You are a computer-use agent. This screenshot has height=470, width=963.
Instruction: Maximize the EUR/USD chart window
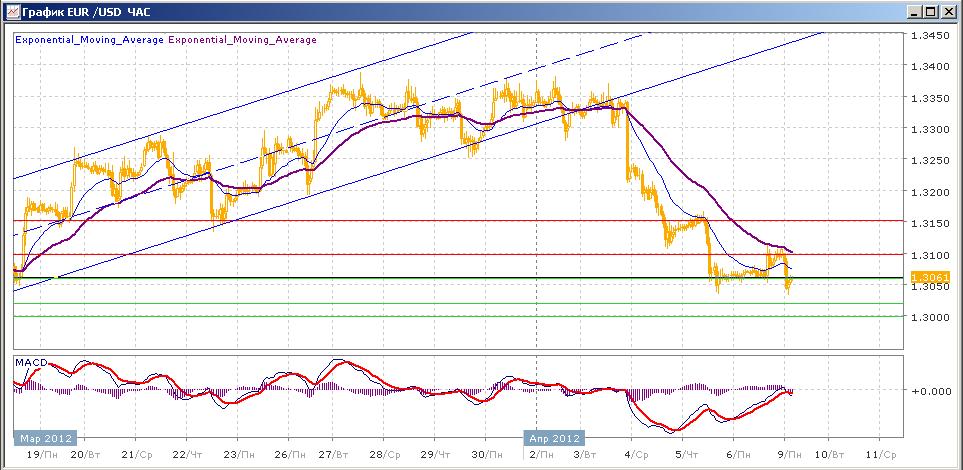pos(931,11)
